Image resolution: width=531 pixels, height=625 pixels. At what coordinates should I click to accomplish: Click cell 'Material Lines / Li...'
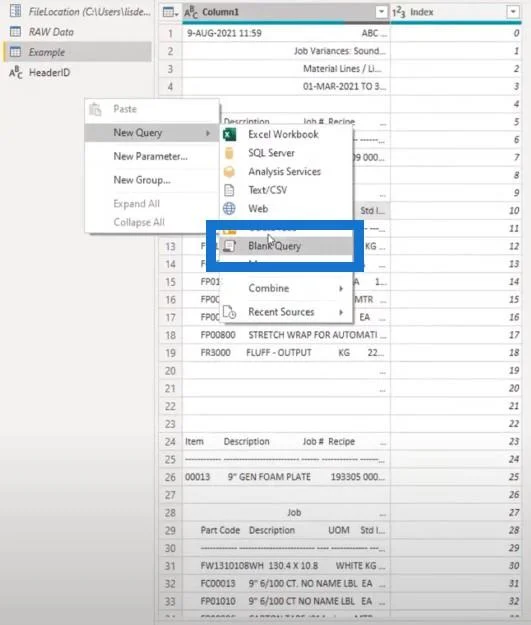(x=286, y=69)
